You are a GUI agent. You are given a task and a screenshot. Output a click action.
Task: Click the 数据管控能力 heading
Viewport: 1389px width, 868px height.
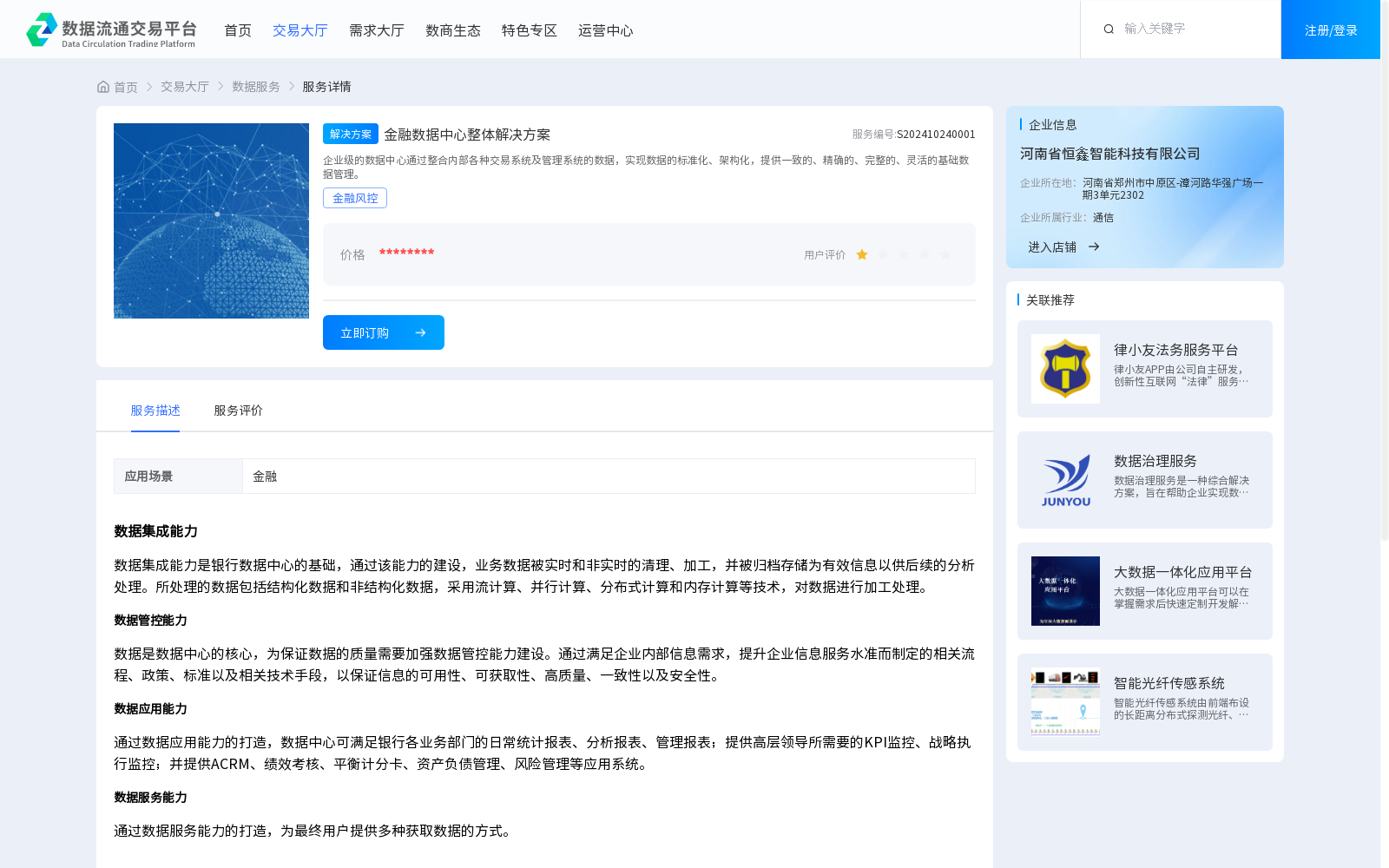coord(150,621)
